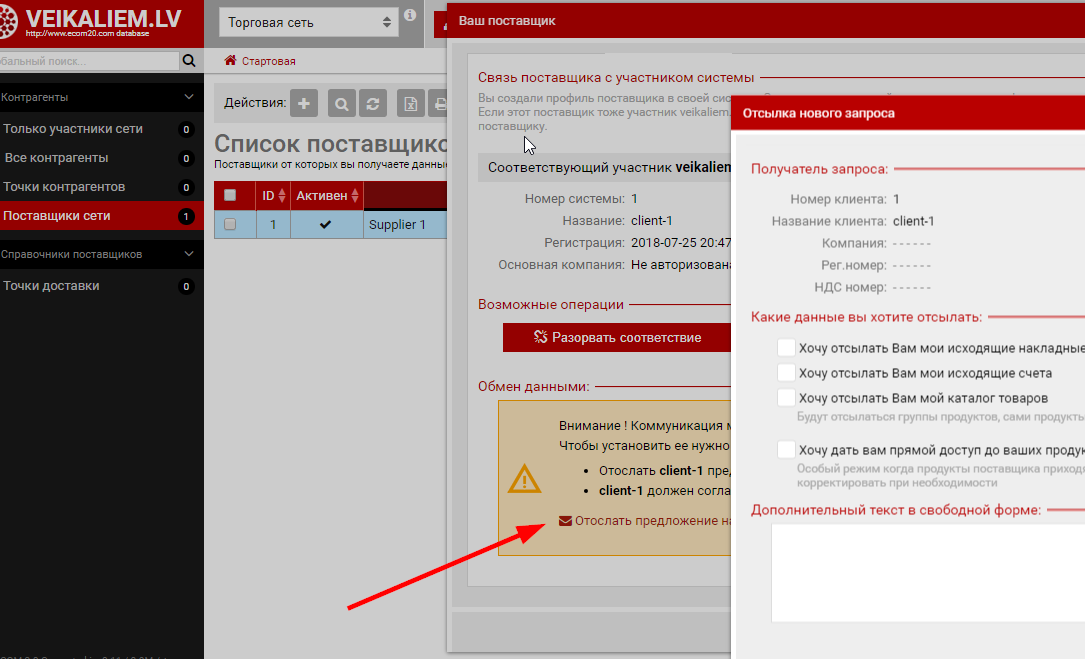Enable sending my product catalog checkbox

(786, 398)
